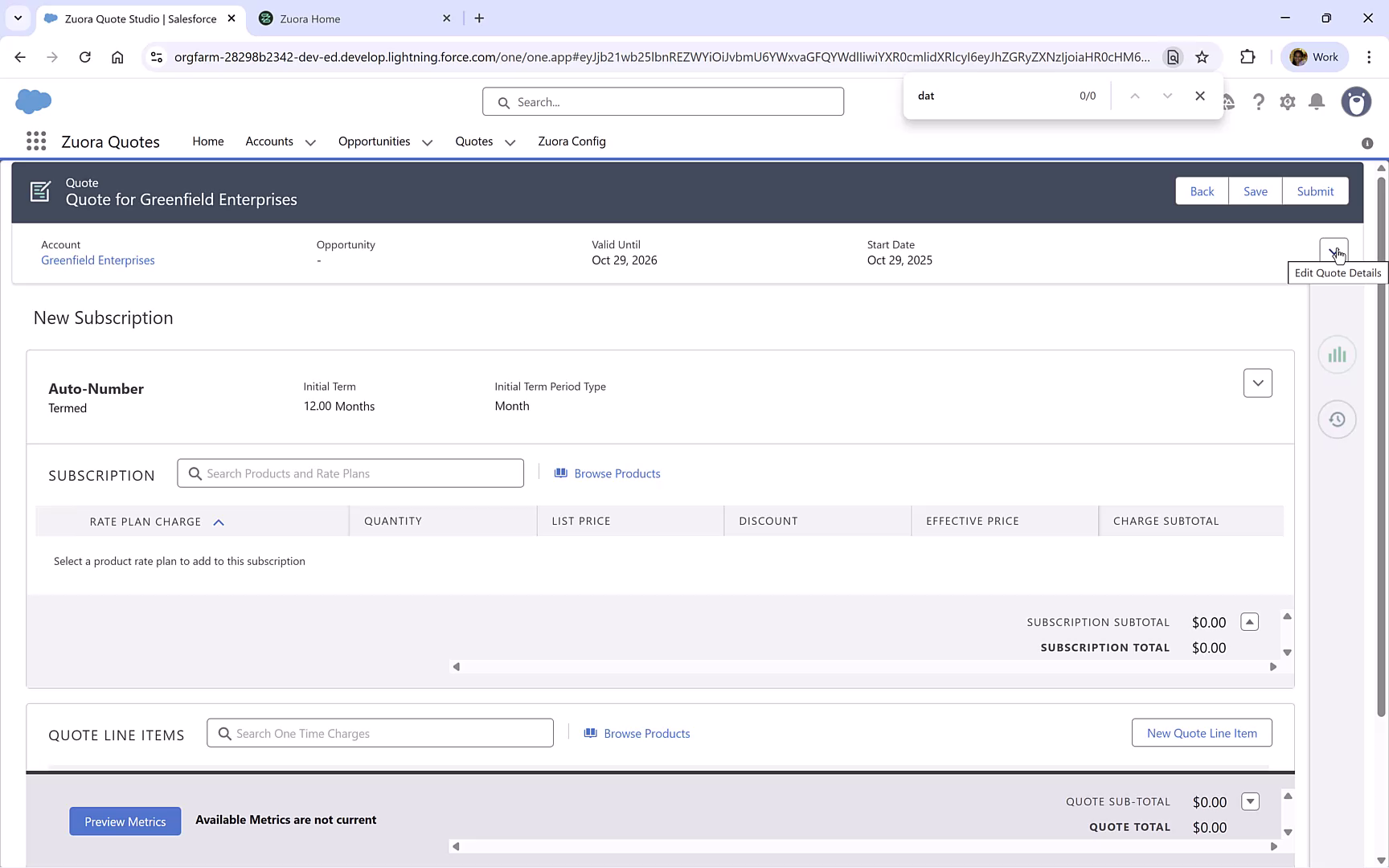Click the New Quote Line Item button

(x=1201, y=732)
